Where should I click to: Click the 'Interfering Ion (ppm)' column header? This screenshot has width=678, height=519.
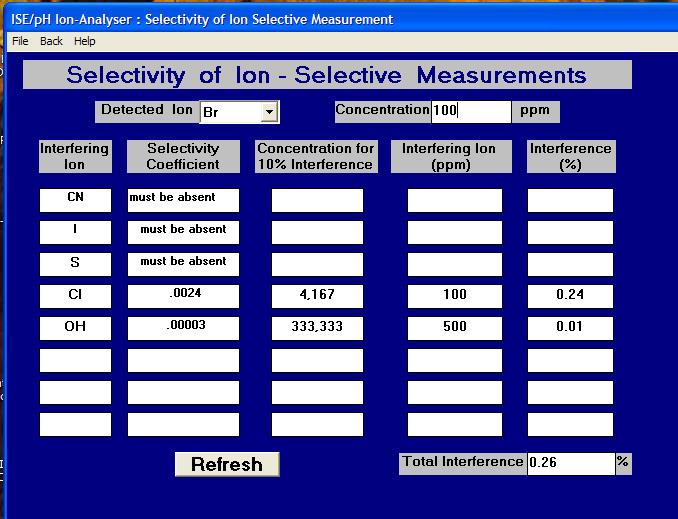pyautogui.click(x=451, y=156)
